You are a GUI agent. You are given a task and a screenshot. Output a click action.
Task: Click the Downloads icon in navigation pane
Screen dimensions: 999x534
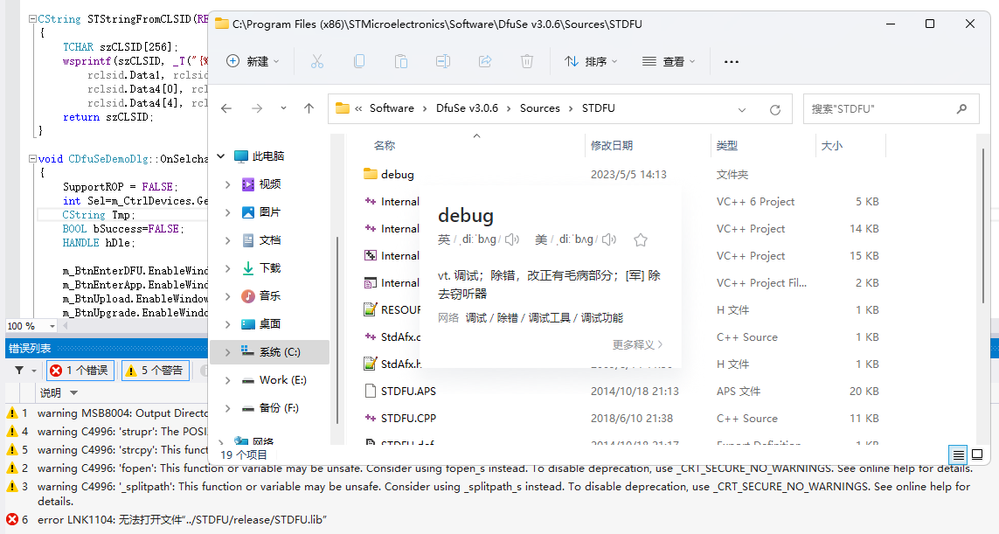click(x=248, y=268)
